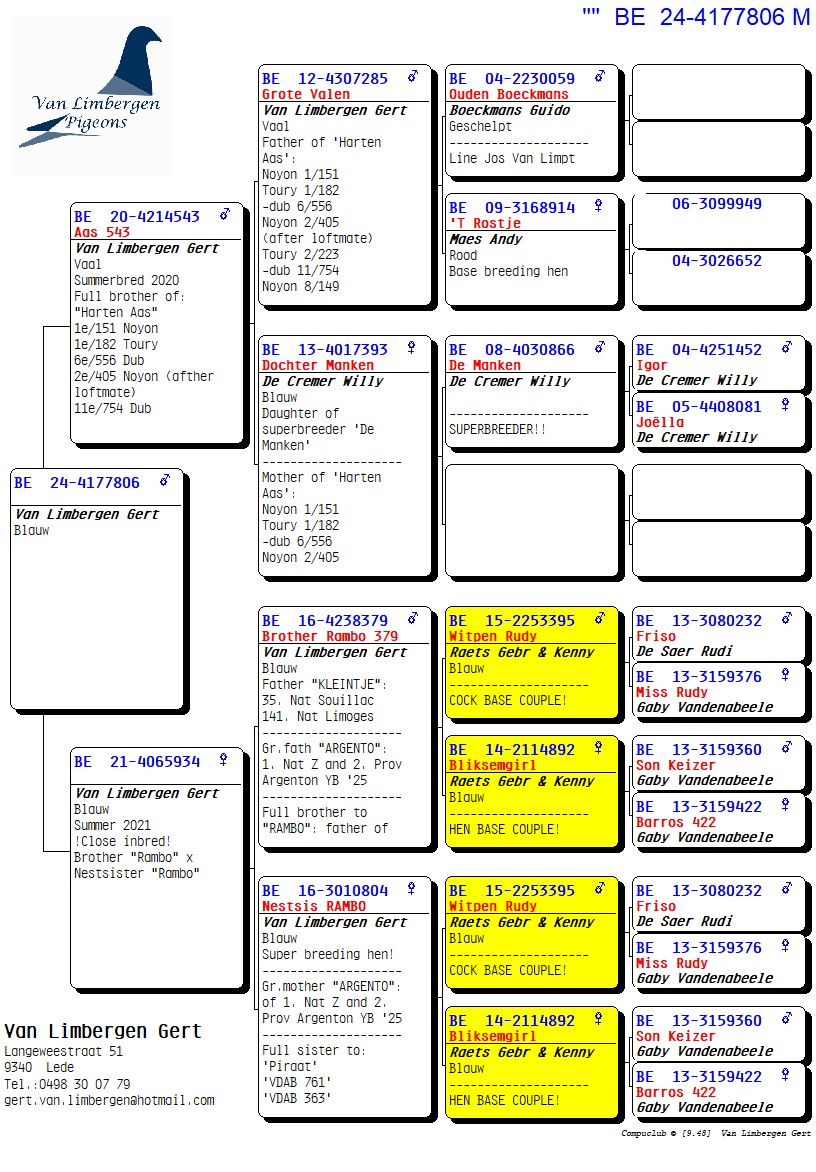This screenshot has width=816, height=1172.
Task: Select female symbol beside BE 13-4017393
Action: pos(410,348)
